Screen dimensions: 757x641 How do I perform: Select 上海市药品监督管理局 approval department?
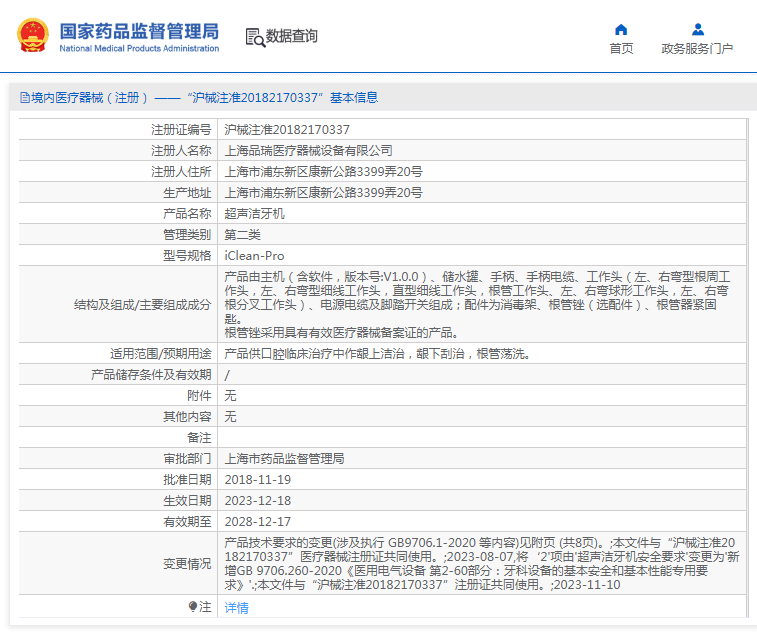coord(284,459)
